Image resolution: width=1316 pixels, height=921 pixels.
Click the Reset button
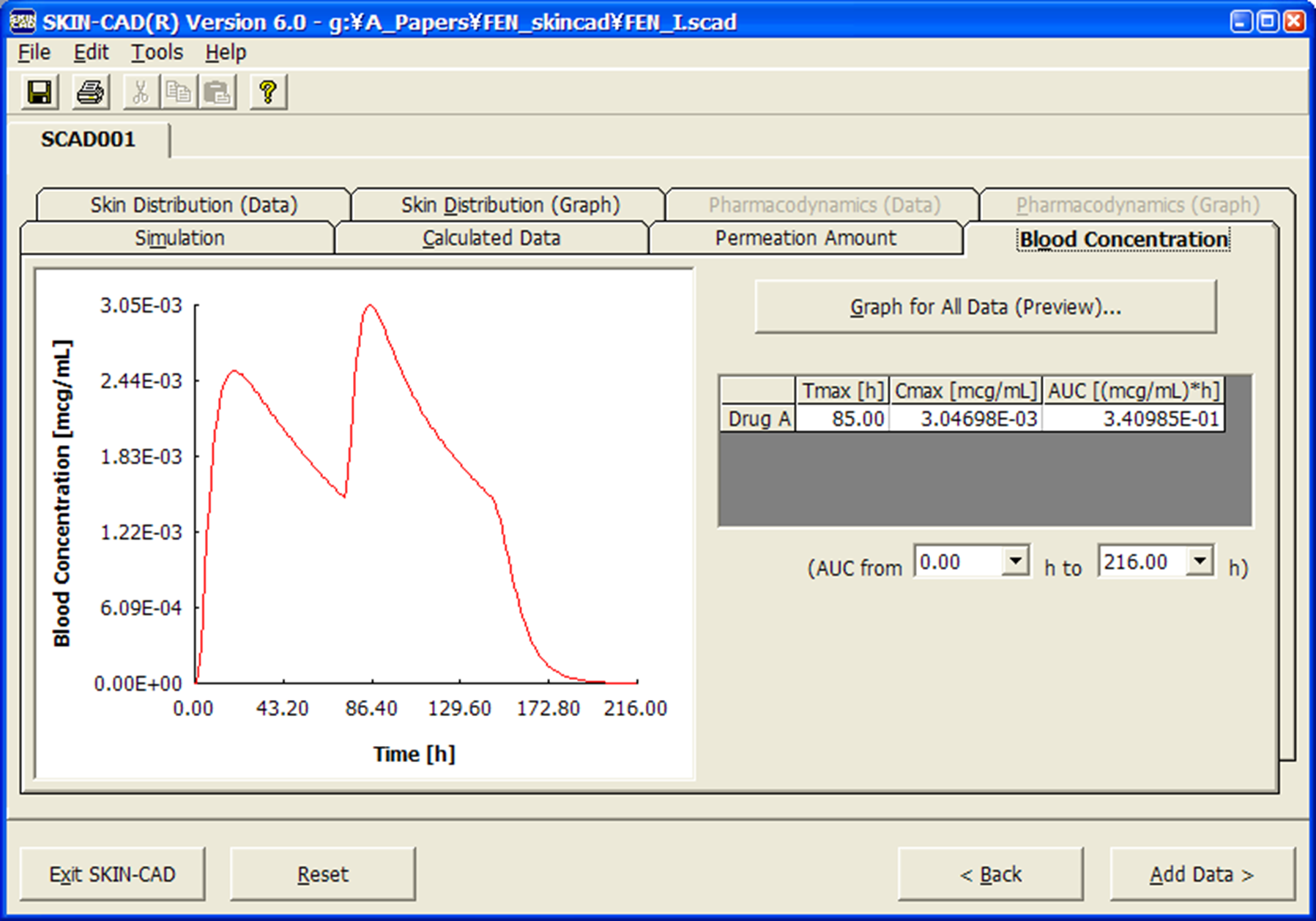click(322, 874)
